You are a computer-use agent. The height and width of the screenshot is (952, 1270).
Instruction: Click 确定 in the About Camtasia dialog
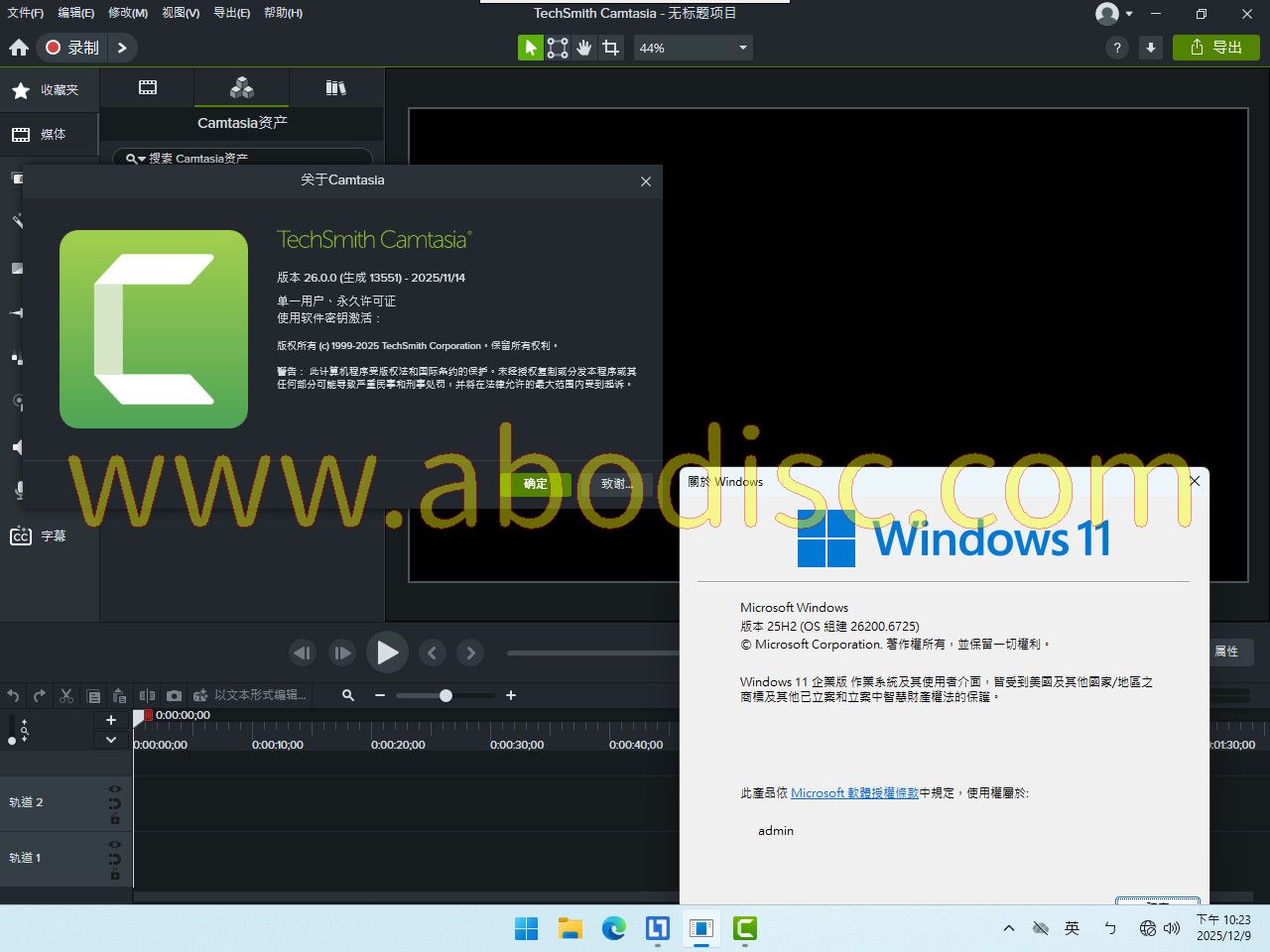(x=536, y=484)
